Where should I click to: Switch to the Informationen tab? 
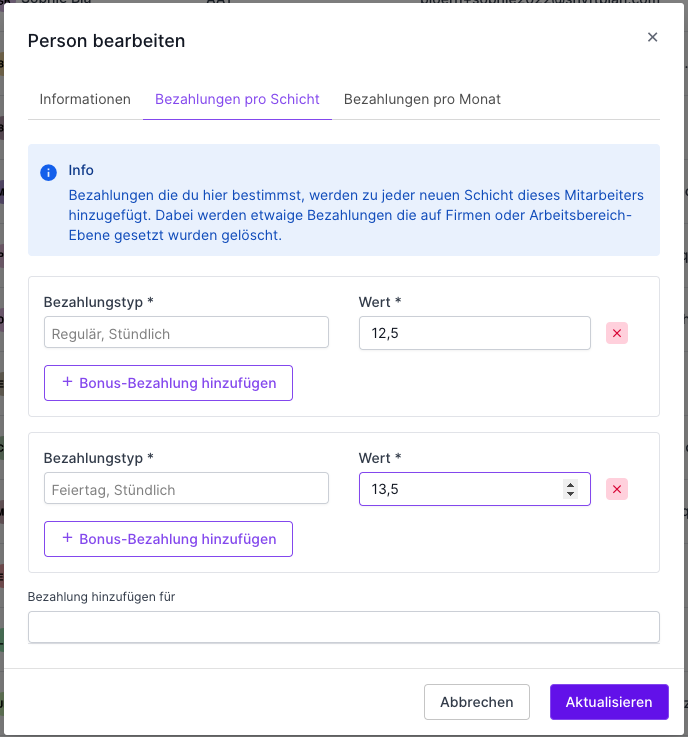coord(85,99)
